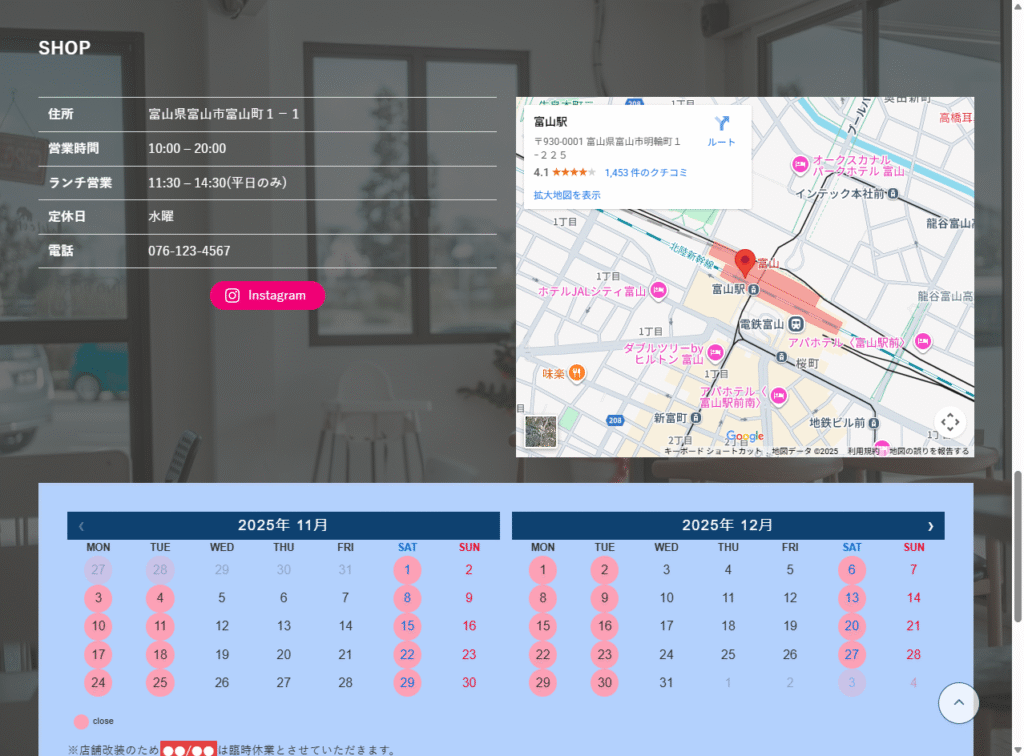Open the larger map link
The height and width of the screenshot is (756, 1024).
pyautogui.click(x=567, y=195)
